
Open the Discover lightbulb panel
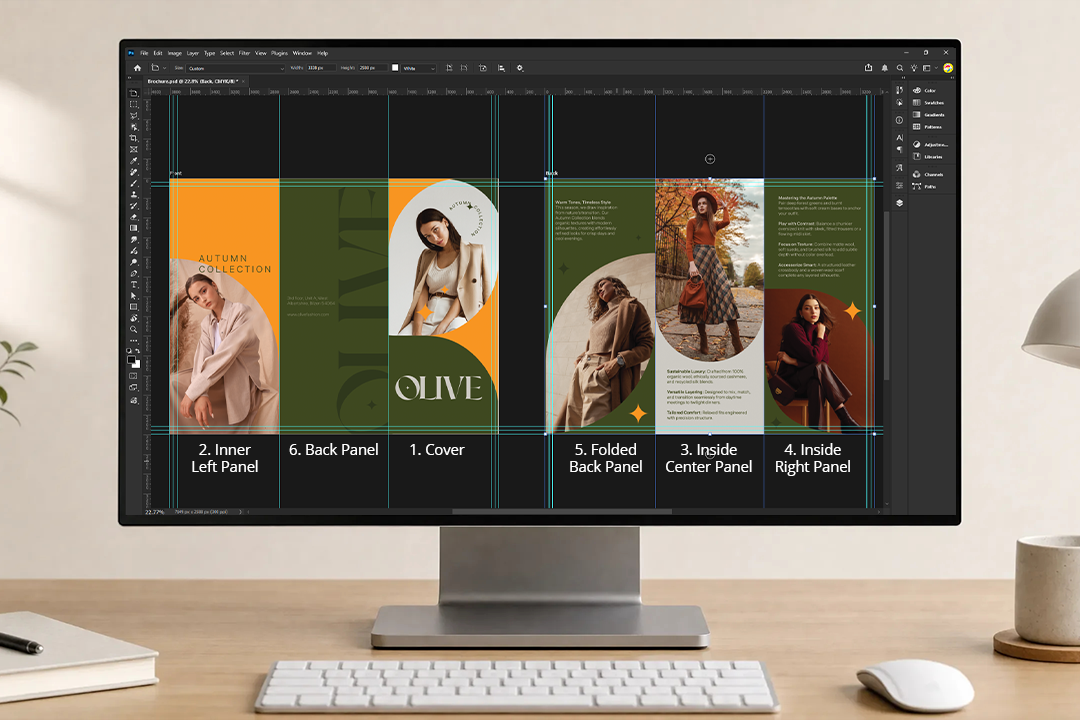(x=914, y=68)
